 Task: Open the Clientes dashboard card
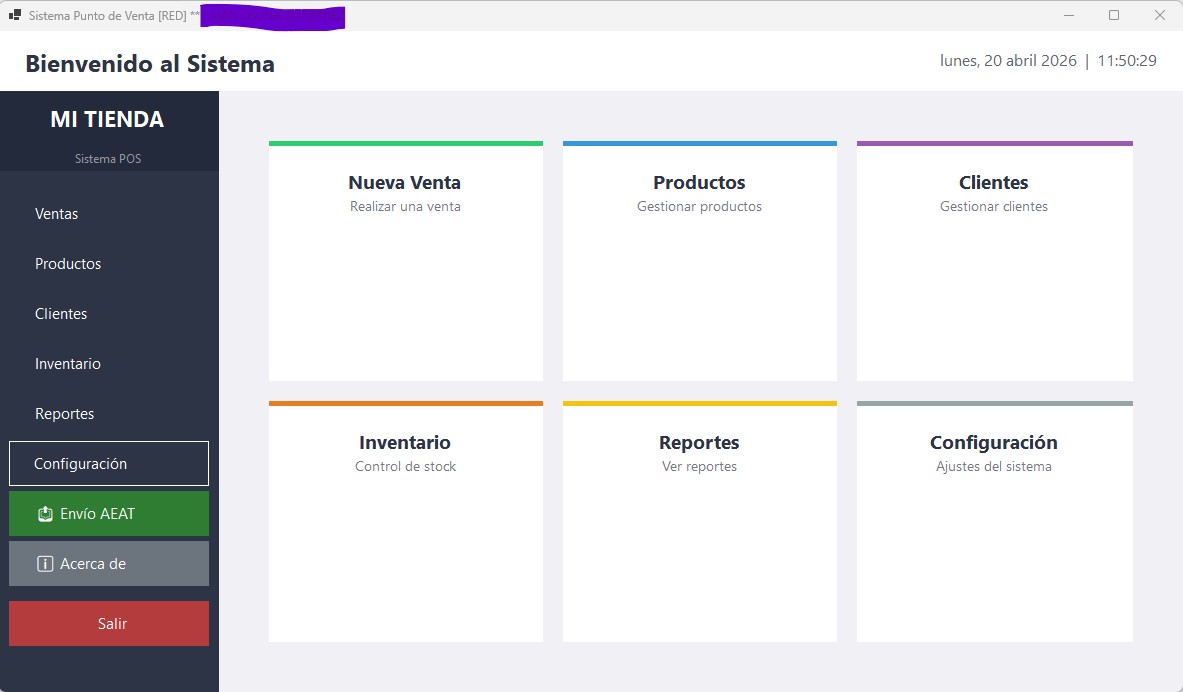[x=994, y=261]
